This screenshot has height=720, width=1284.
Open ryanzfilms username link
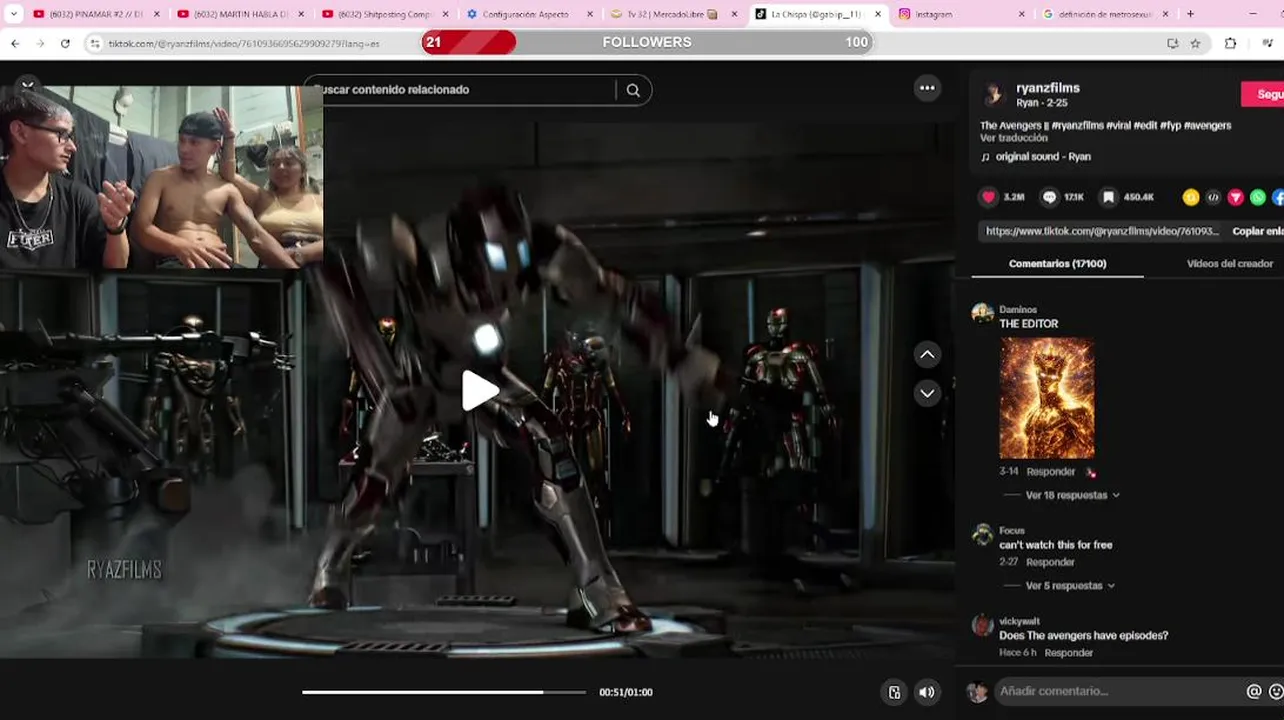[1047, 88]
